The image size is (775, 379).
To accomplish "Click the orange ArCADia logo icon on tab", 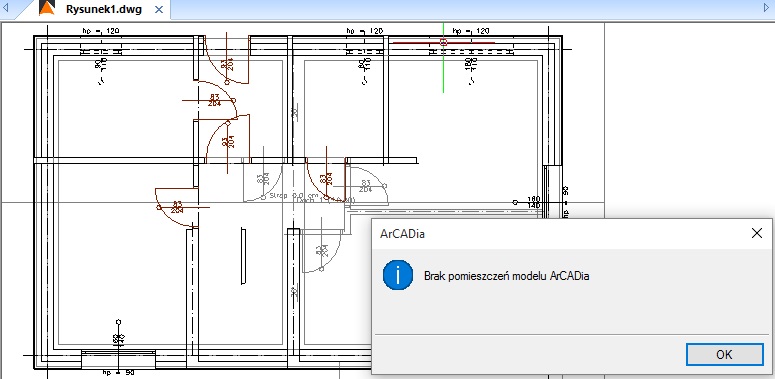I will [47, 8].
